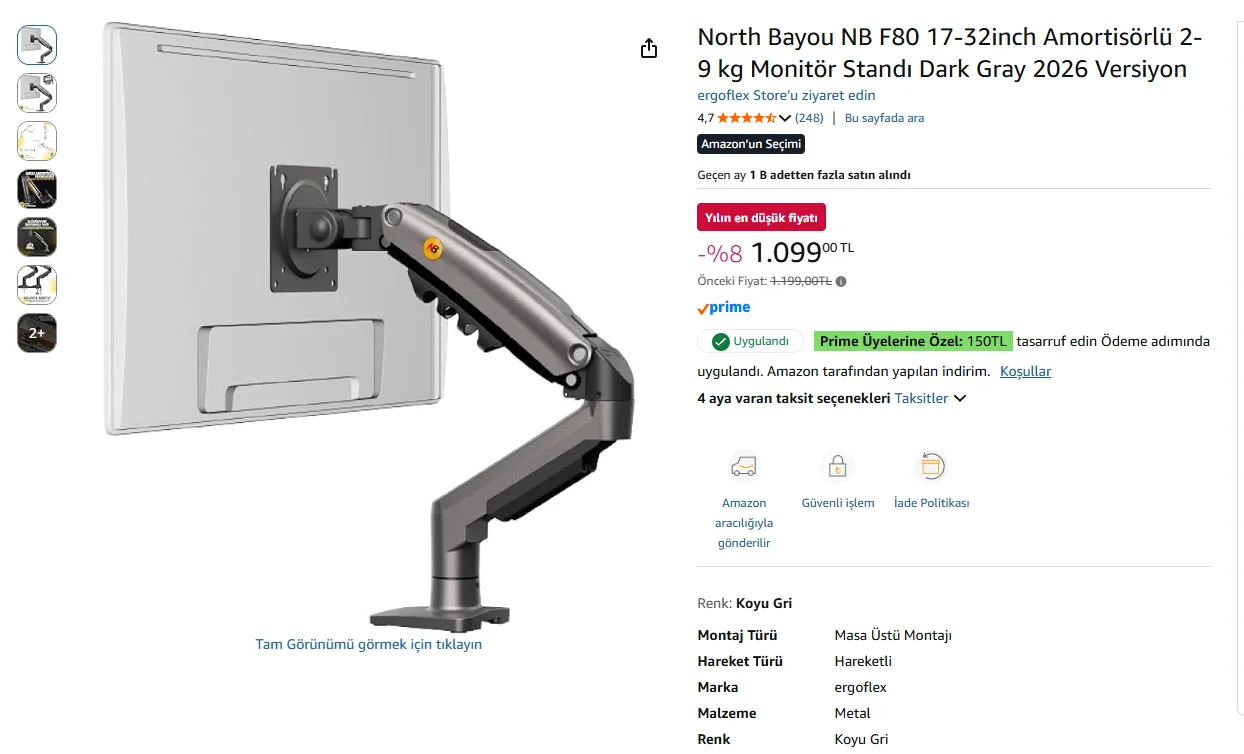Select the first product thumbnail
The height and width of the screenshot is (754, 1244).
click(x=37, y=45)
